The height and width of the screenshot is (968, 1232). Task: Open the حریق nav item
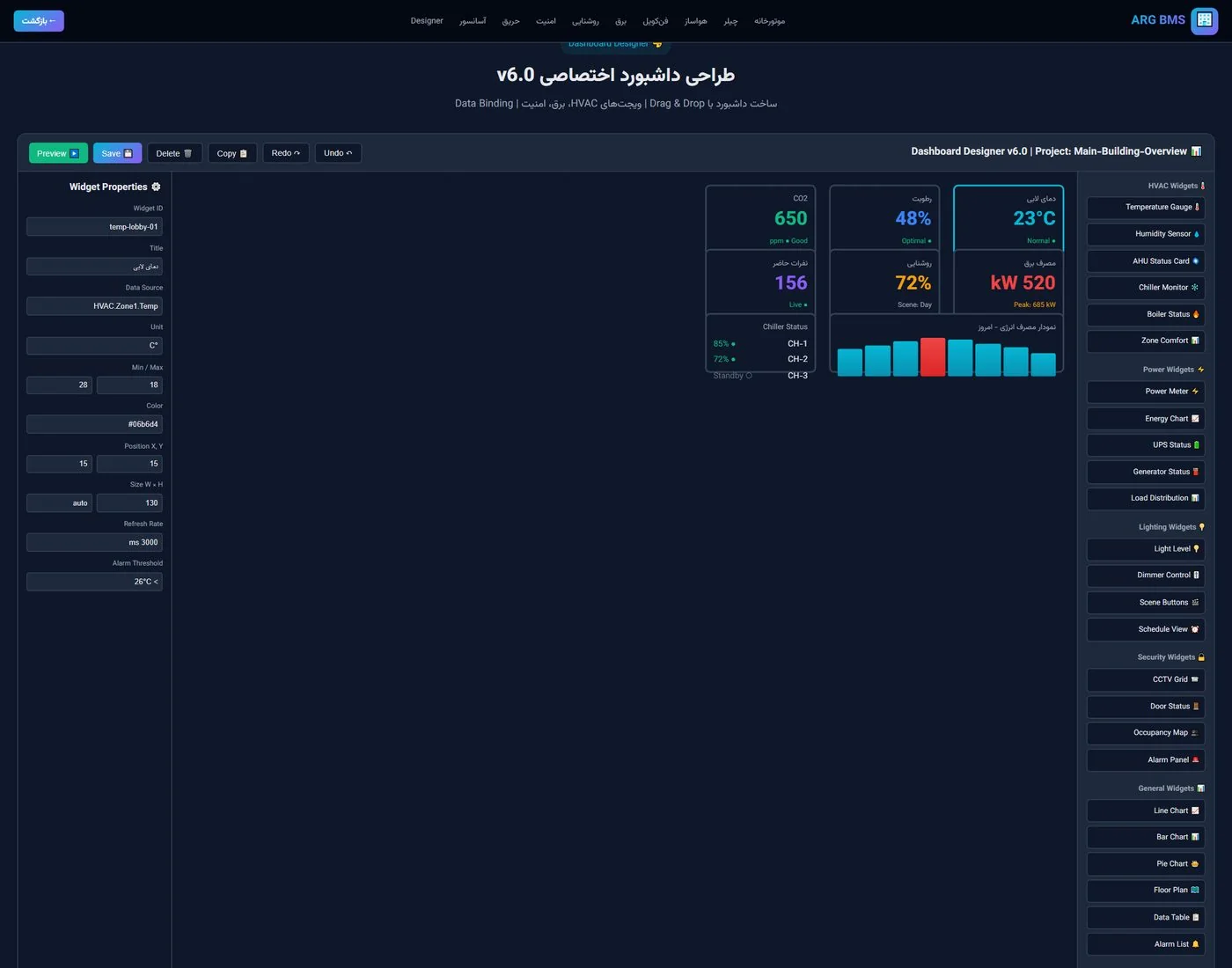coord(510,21)
